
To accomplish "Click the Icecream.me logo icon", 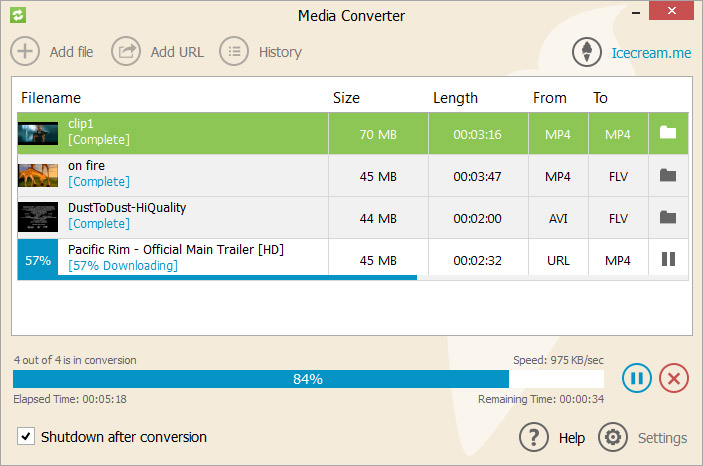I will pos(587,52).
